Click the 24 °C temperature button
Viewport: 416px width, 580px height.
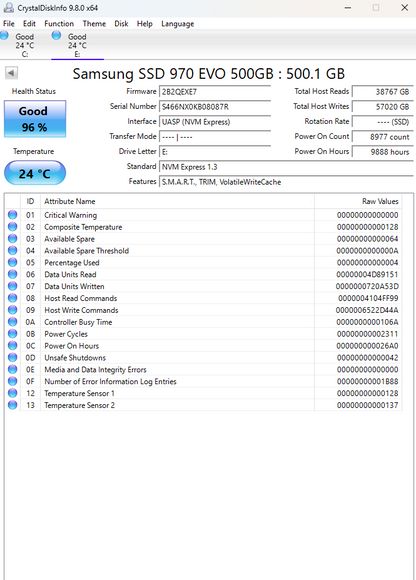point(35,173)
